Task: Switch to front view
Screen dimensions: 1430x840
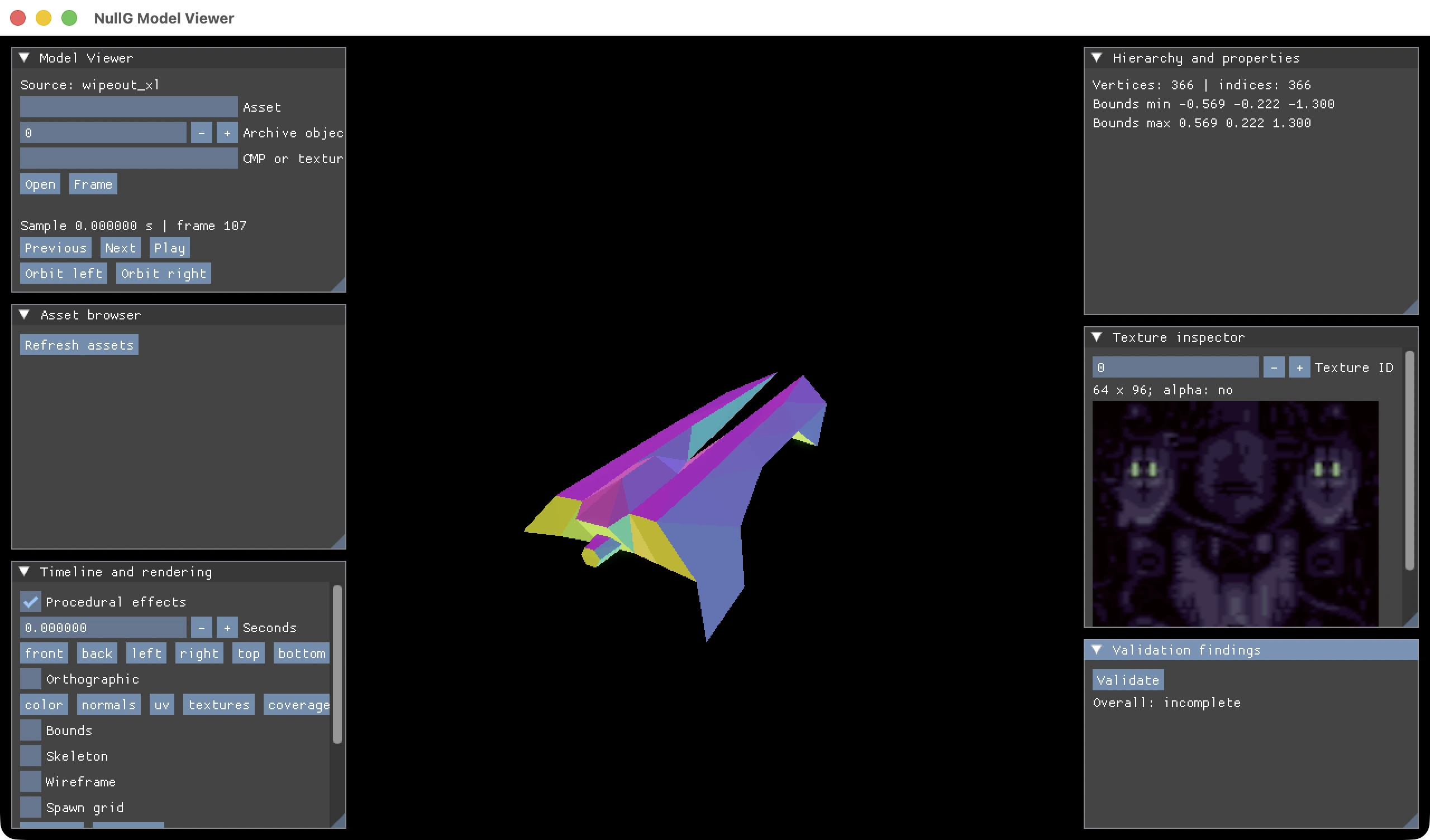Action: 44,653
